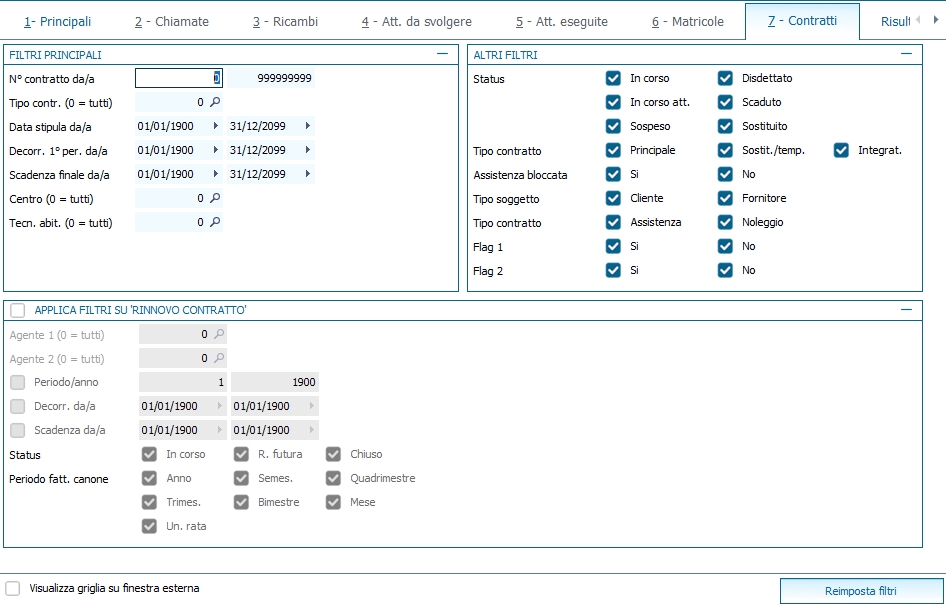Toggle Flag 1 Si checkbox

(613, 246)
